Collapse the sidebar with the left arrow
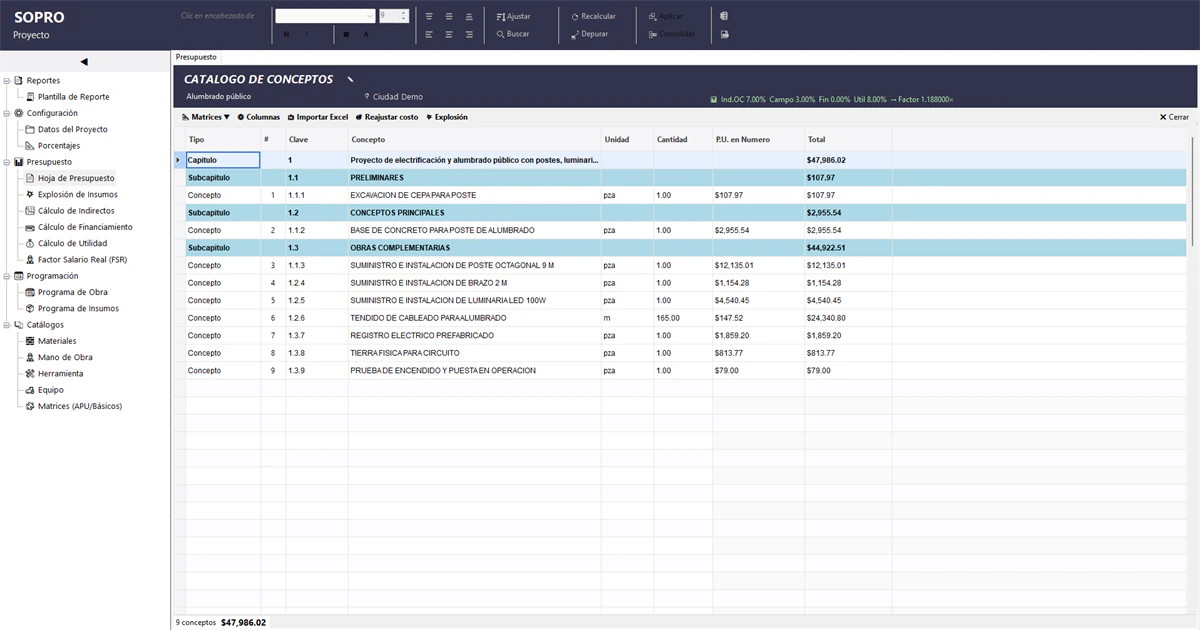Image resolution: width=1200 pixels, height=630 pixels. click(84, 62)
